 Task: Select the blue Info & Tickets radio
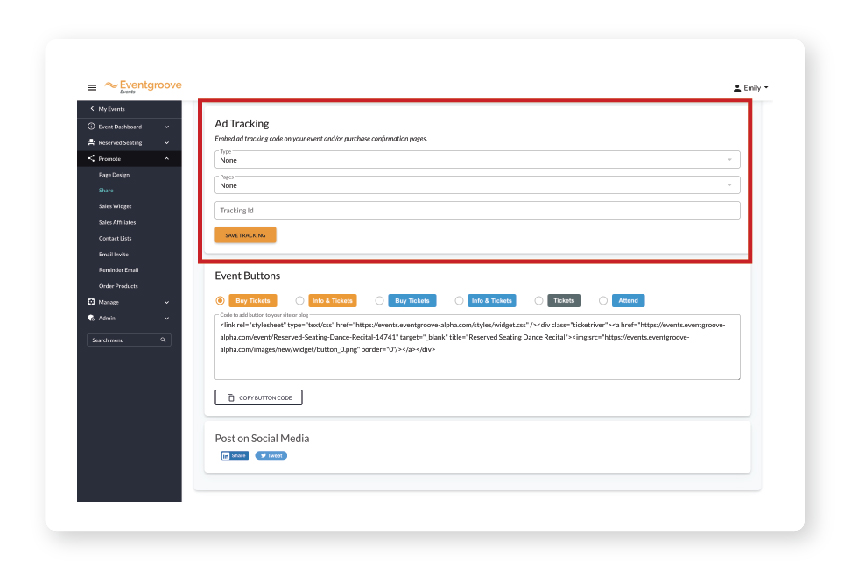[459, 301]
